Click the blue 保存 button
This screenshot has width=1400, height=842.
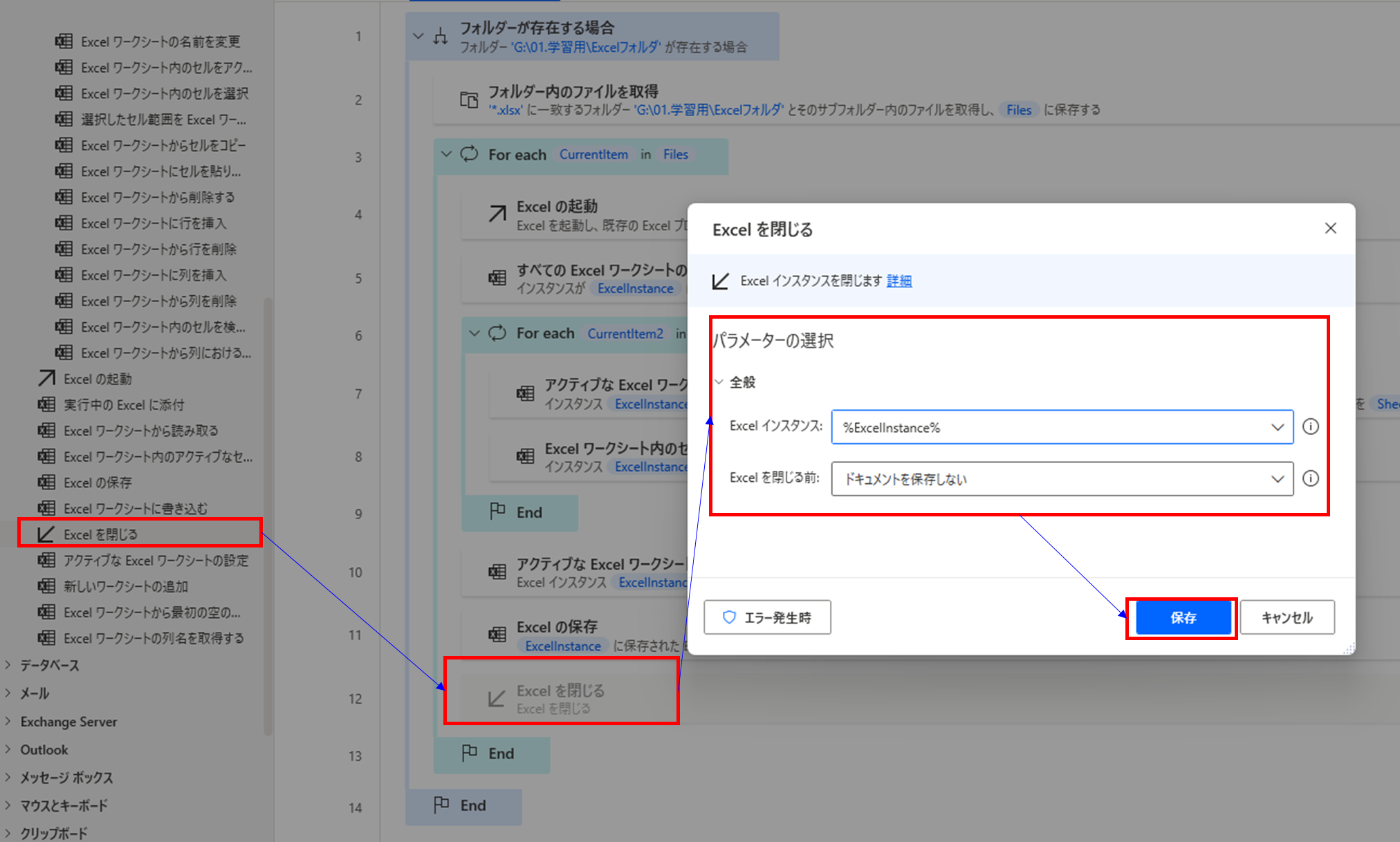(x=1182, y=617)
